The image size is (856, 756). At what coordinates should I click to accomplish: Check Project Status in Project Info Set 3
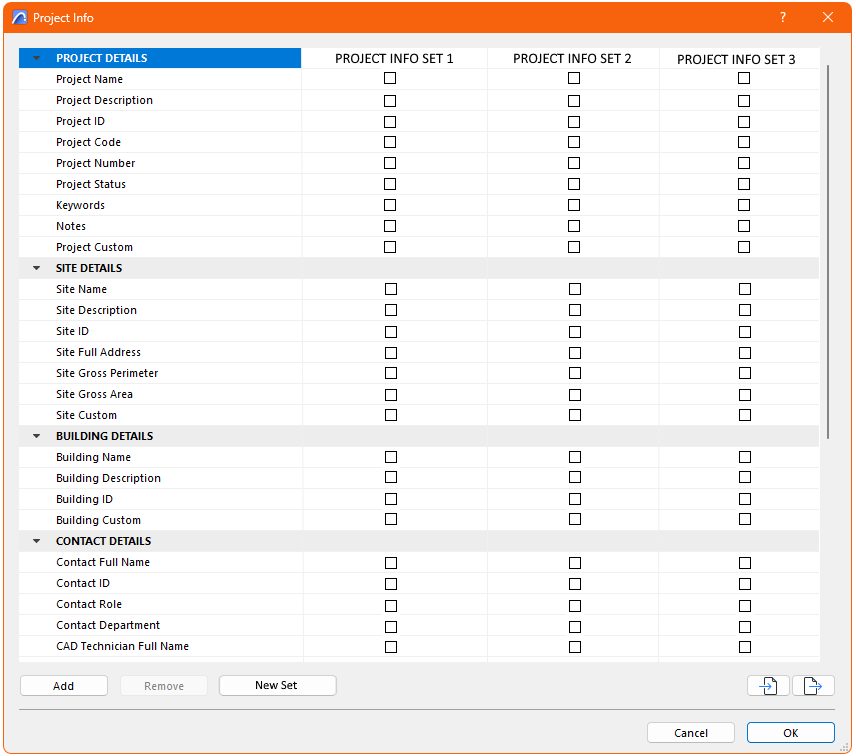[744, 184]
